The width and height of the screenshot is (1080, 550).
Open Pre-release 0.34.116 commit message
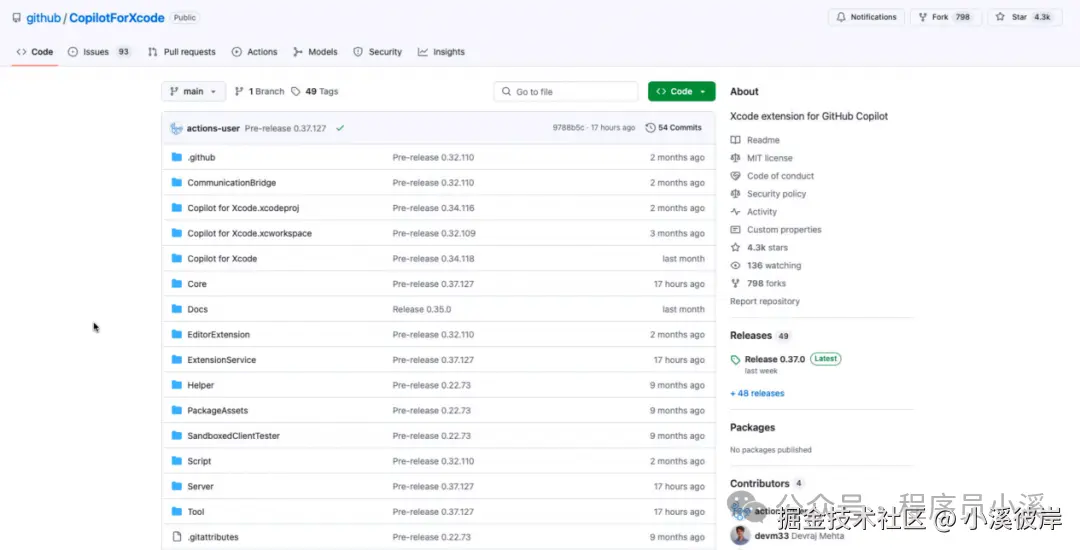433,208
